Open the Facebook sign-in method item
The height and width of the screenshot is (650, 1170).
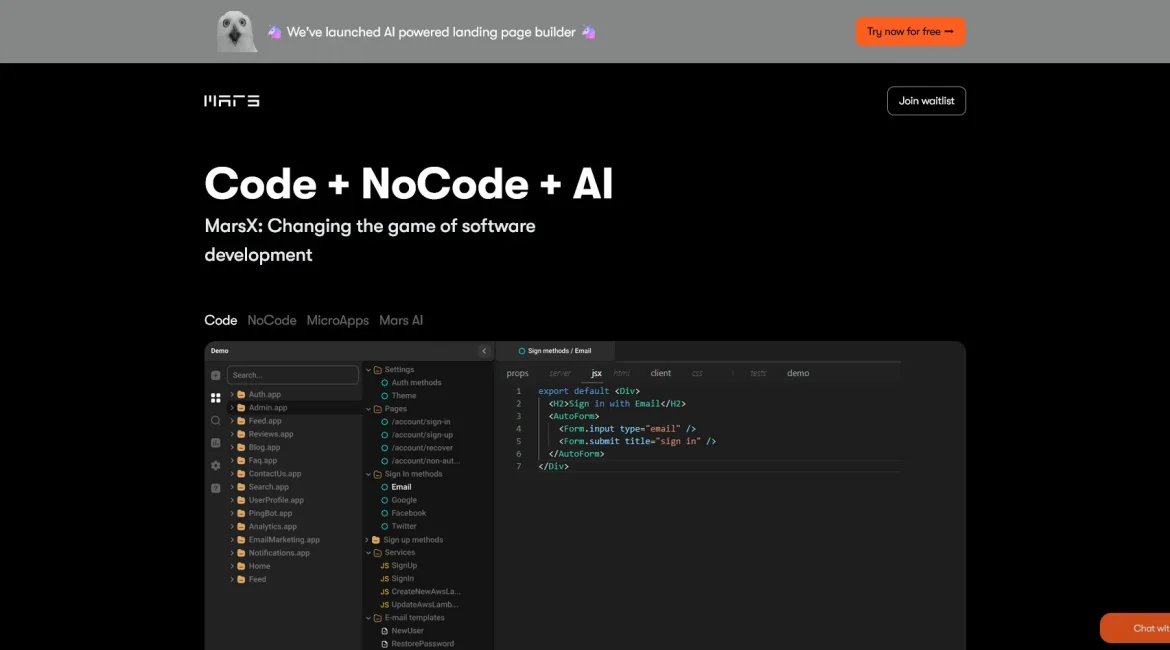404,513
